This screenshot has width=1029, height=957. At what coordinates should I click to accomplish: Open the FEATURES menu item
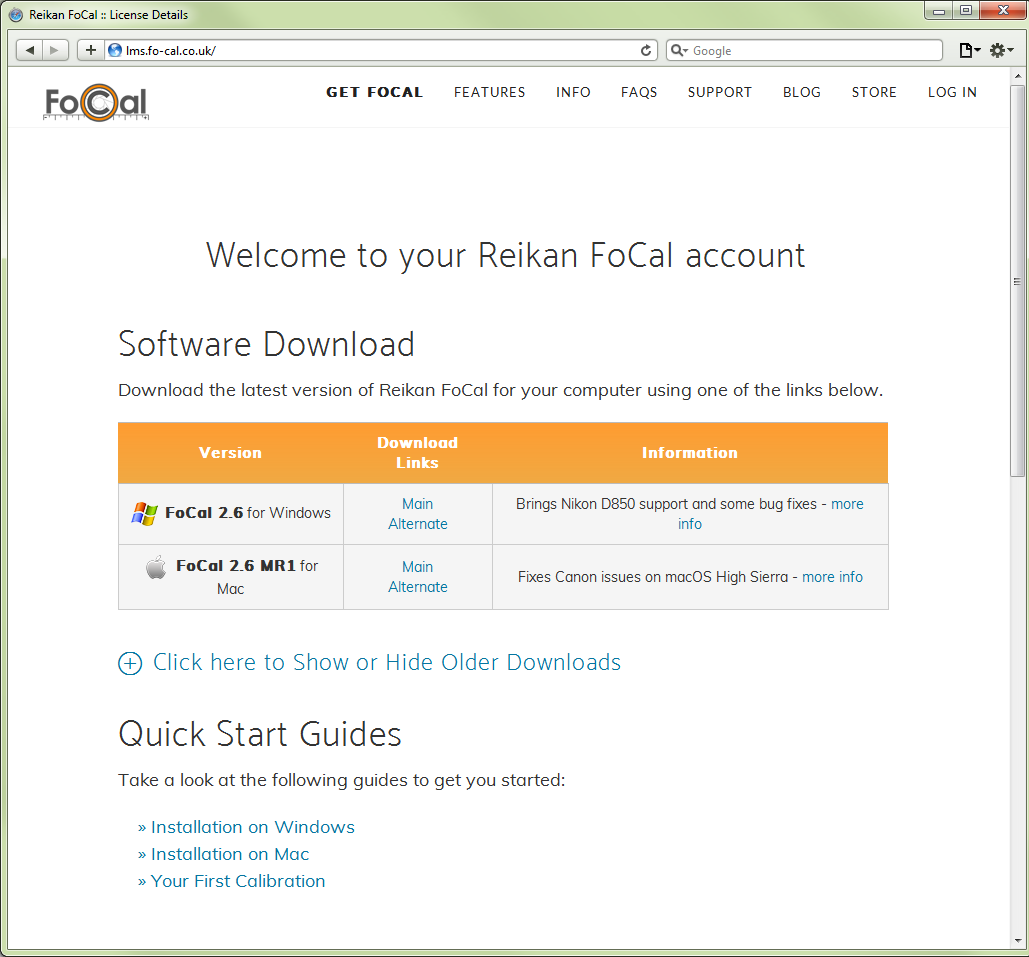pos(490,93)
